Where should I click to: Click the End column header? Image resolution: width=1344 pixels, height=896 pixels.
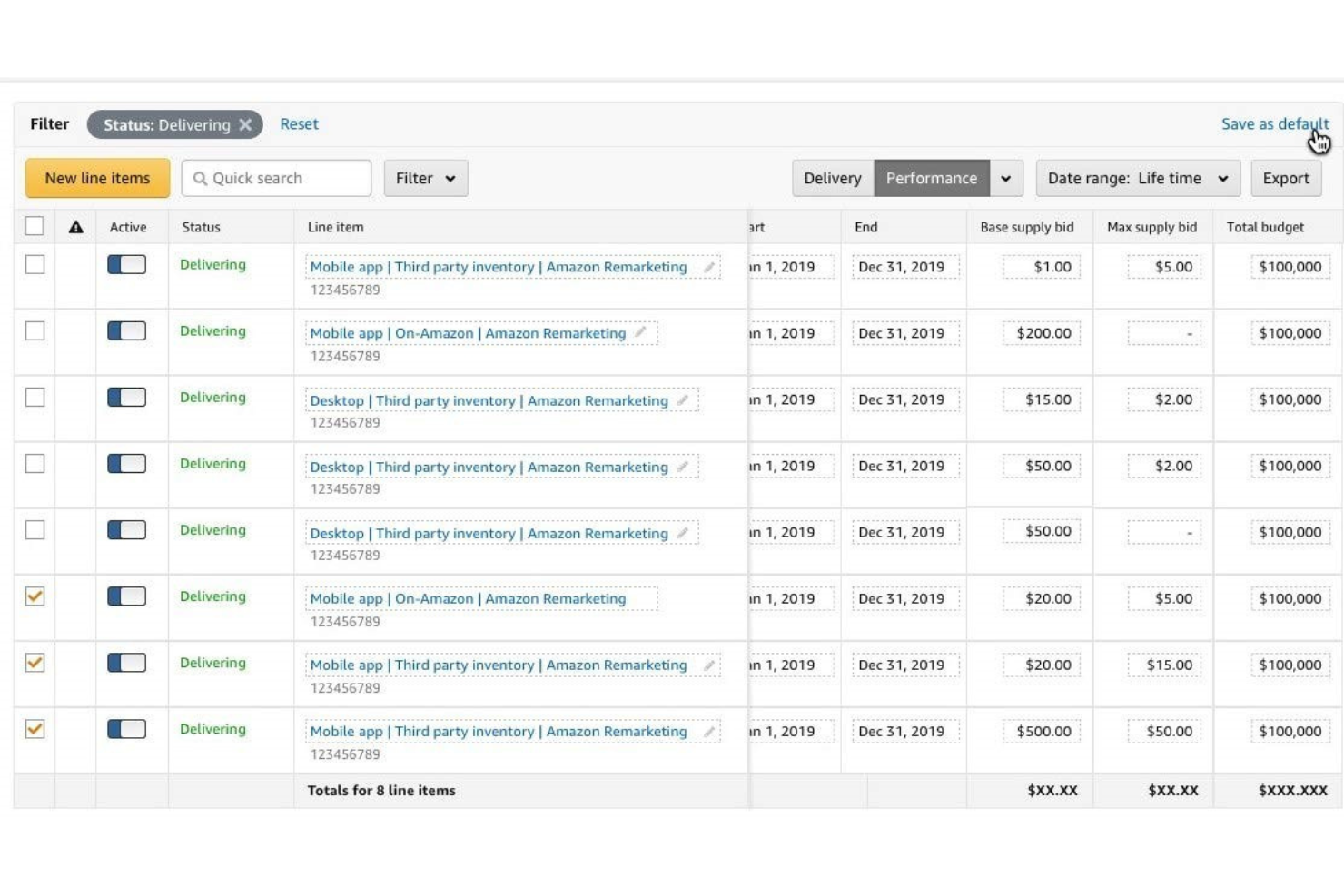(x=865, y=227)
